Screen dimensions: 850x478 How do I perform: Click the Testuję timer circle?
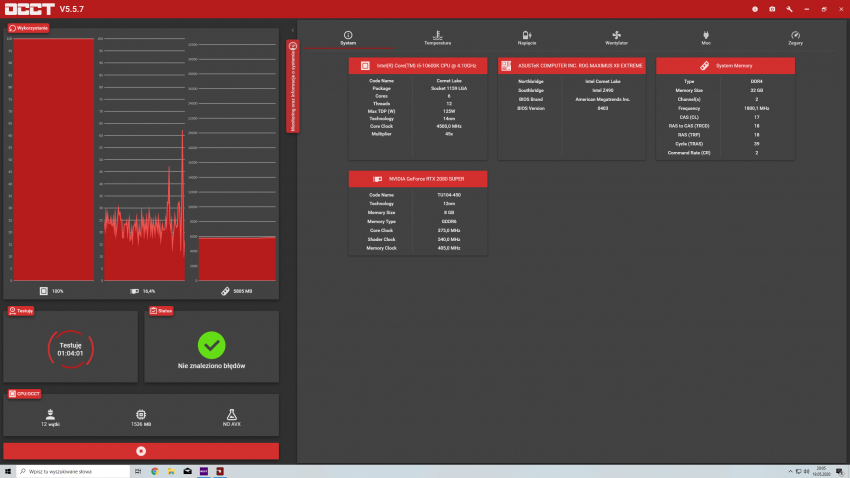pos(70,349)
